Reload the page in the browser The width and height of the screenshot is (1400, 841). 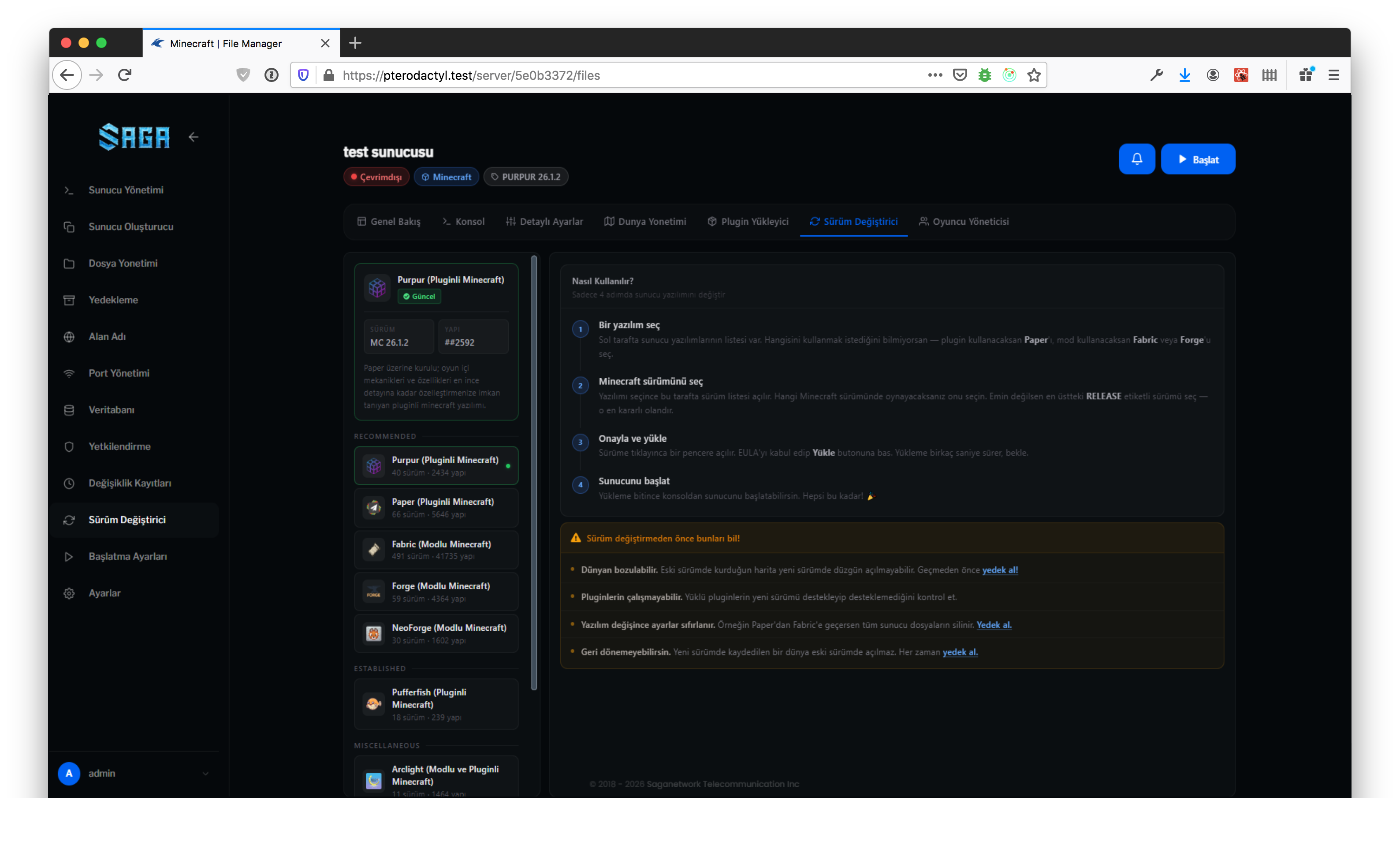pos(125,75)
